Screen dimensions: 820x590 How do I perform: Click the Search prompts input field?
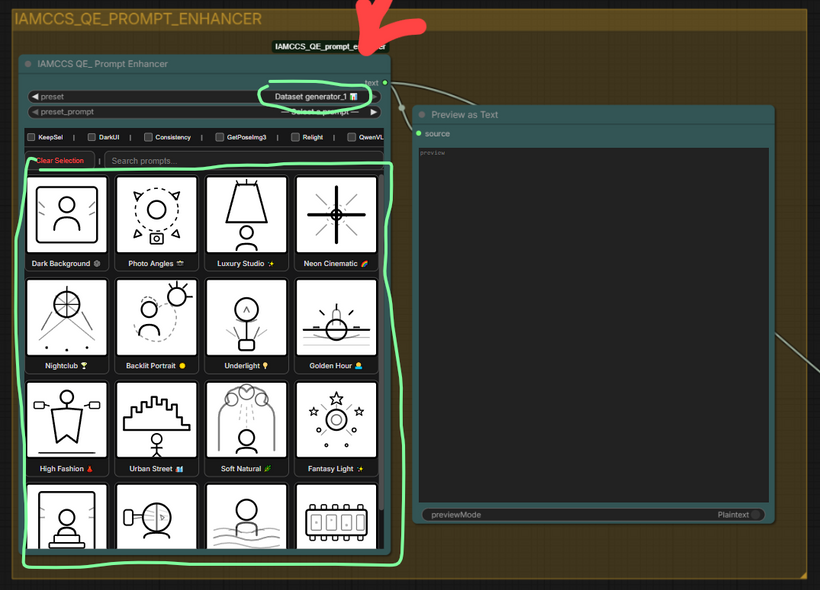coord(240,160)
